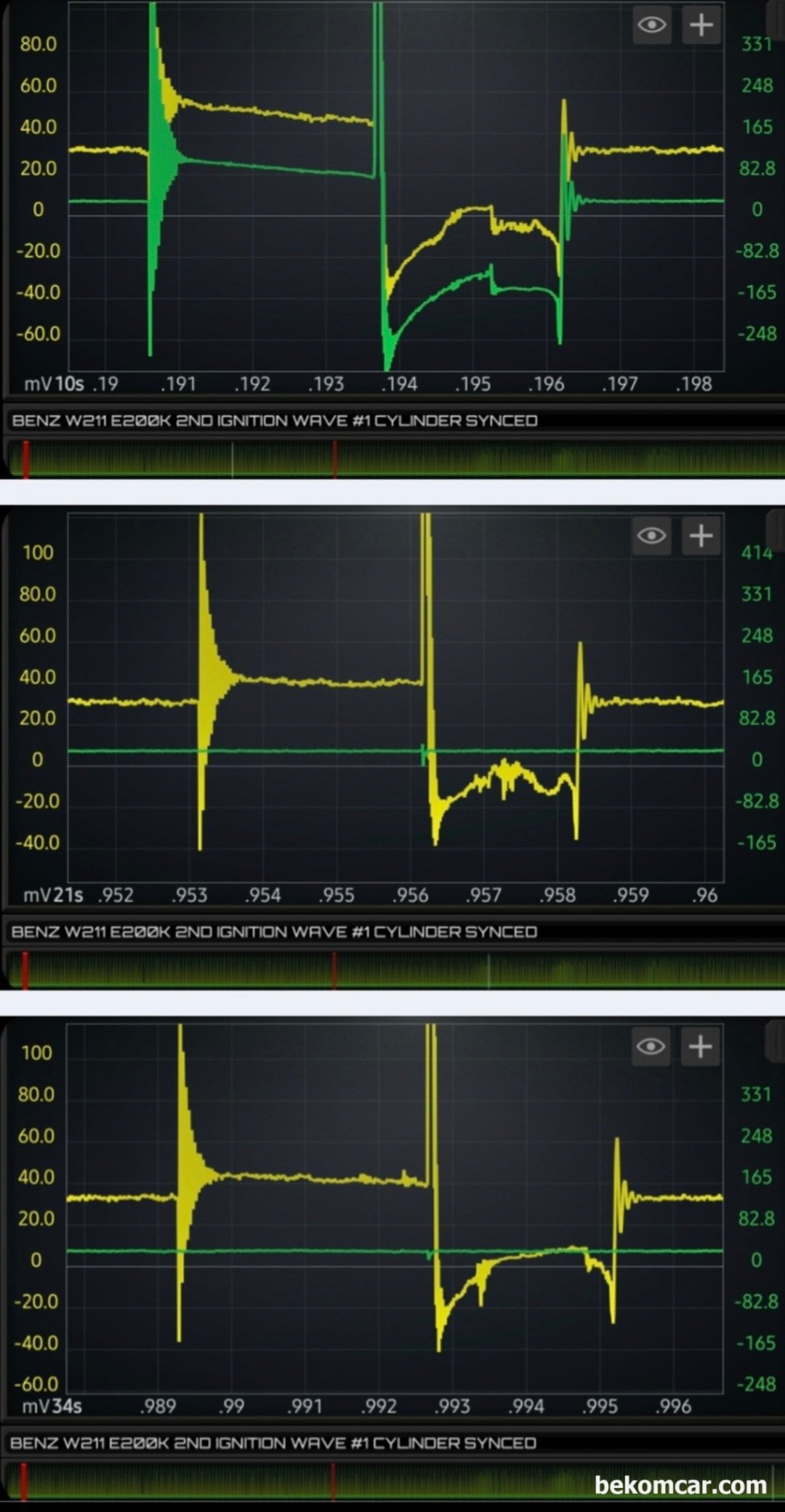This screenshot has width=785, height=1512.
Task: Click the 21s time label in middle chart
Action: (68, 895)
